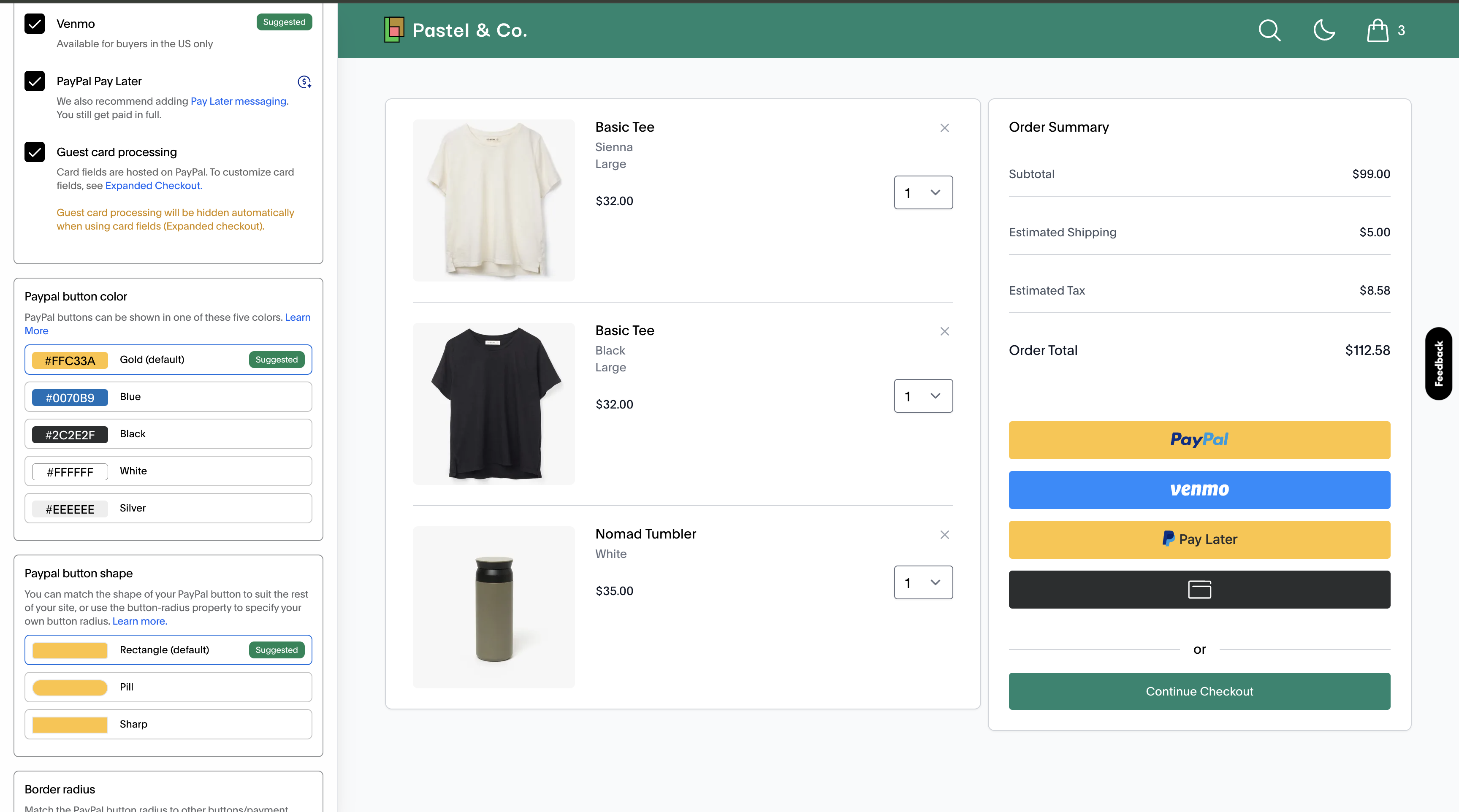
Task: Select the Pill button shape option
Action: [x=168, y=687]
